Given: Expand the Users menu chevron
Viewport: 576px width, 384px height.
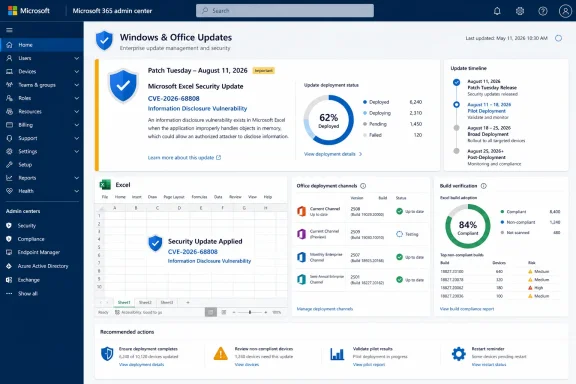Looking at the screenshot, I should tap(76, 58).
